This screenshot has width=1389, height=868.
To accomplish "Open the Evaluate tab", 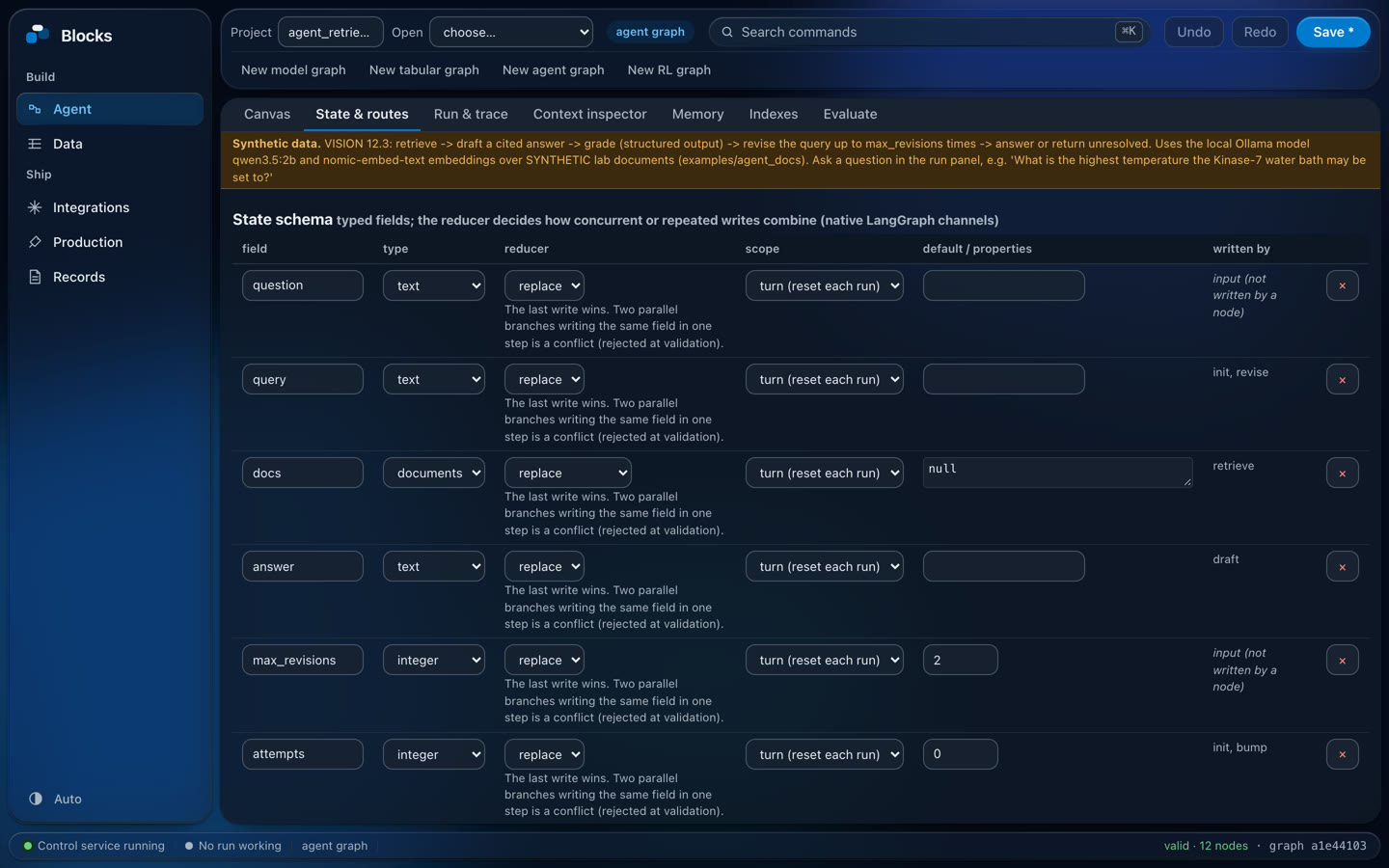I will click(850, 114).
